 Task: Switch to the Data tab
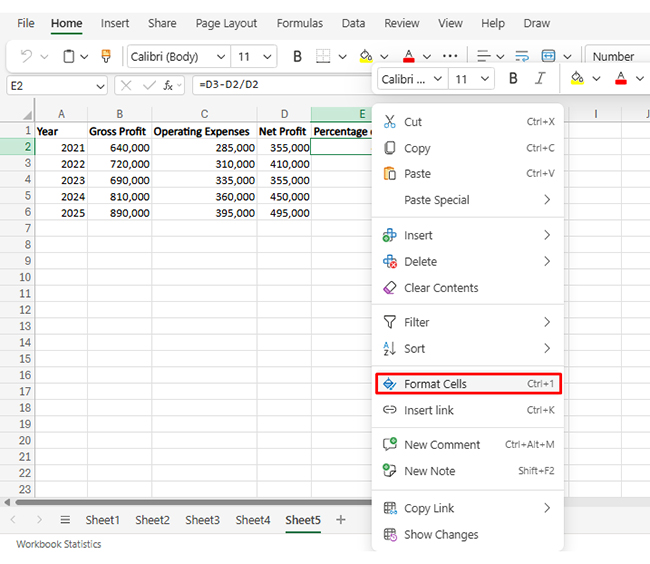click(x=353, y=23)
